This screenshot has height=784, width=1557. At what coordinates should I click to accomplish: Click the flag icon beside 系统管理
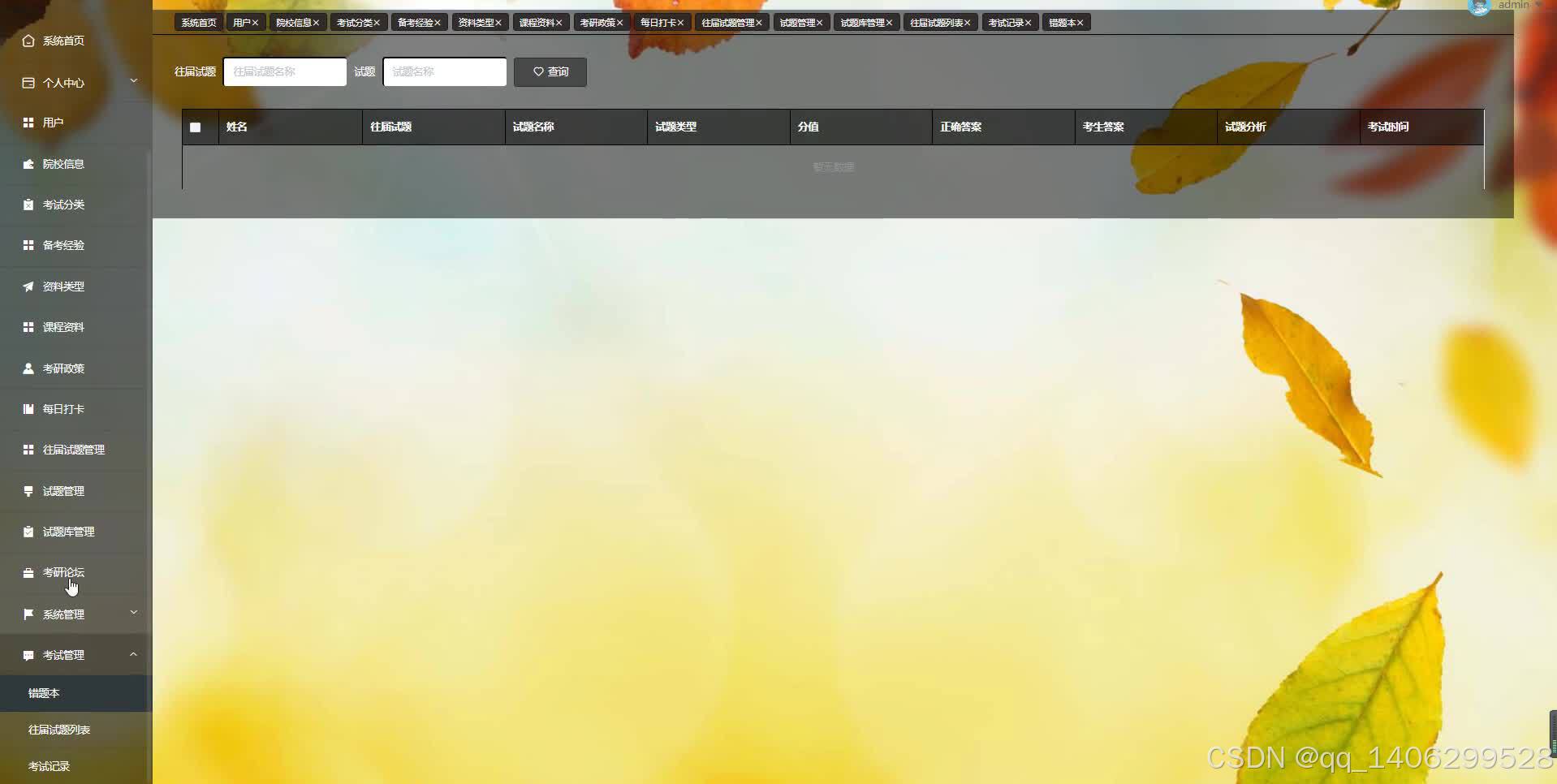coord(28,614)
